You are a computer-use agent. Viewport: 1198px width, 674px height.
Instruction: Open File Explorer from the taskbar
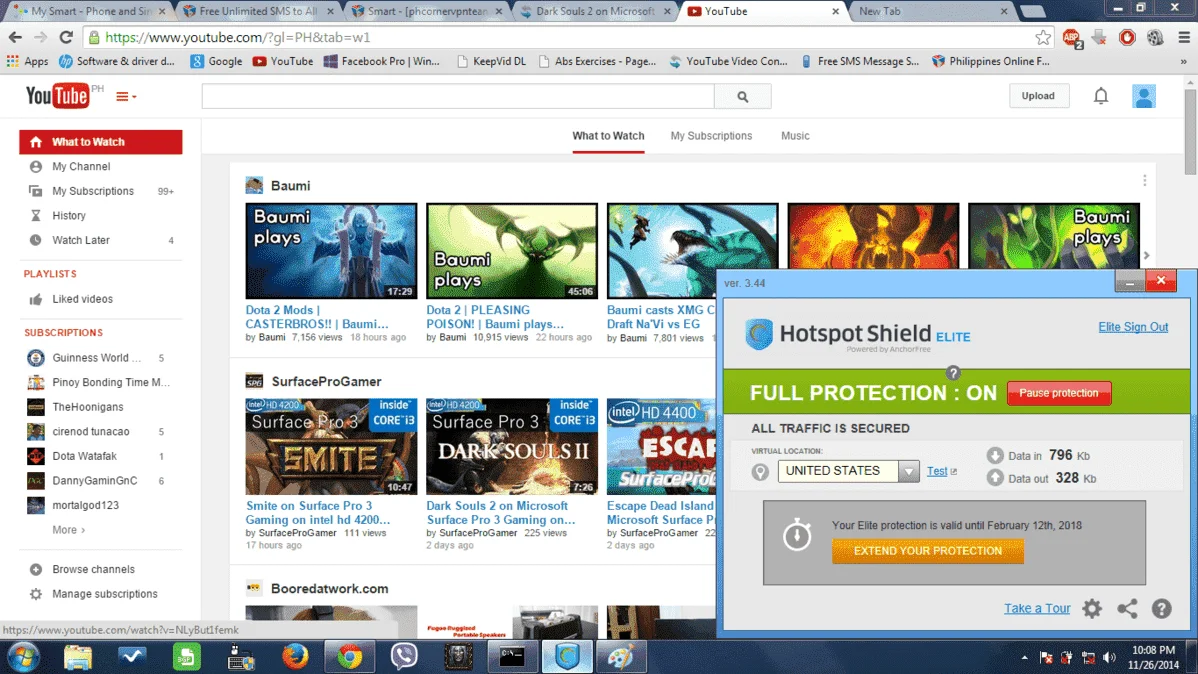coord(78,657)
